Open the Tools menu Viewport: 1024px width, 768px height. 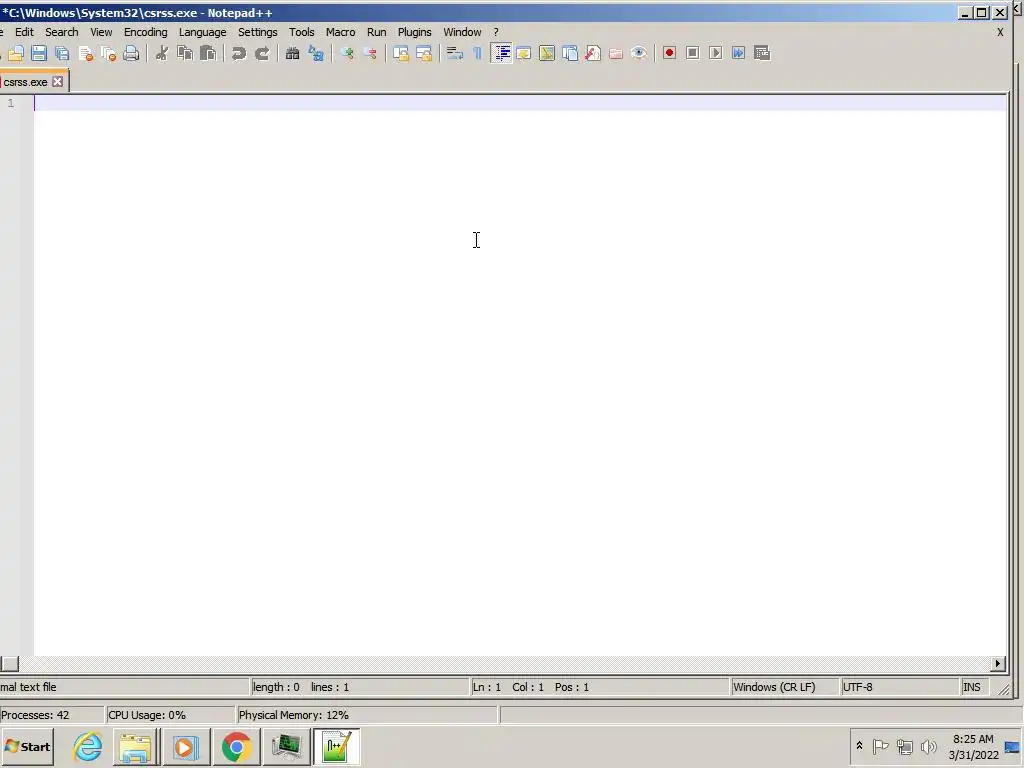coord(302,32)
